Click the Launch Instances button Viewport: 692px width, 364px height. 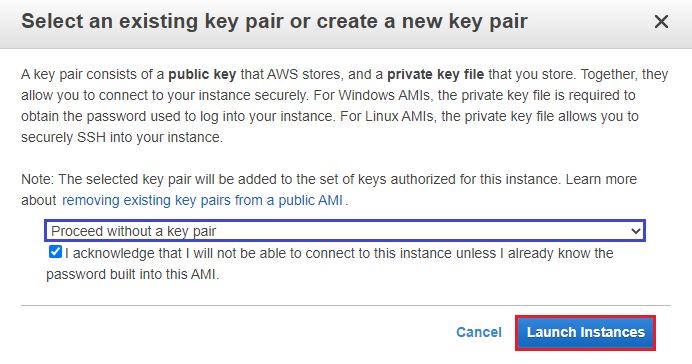click(x=585, y=333)
